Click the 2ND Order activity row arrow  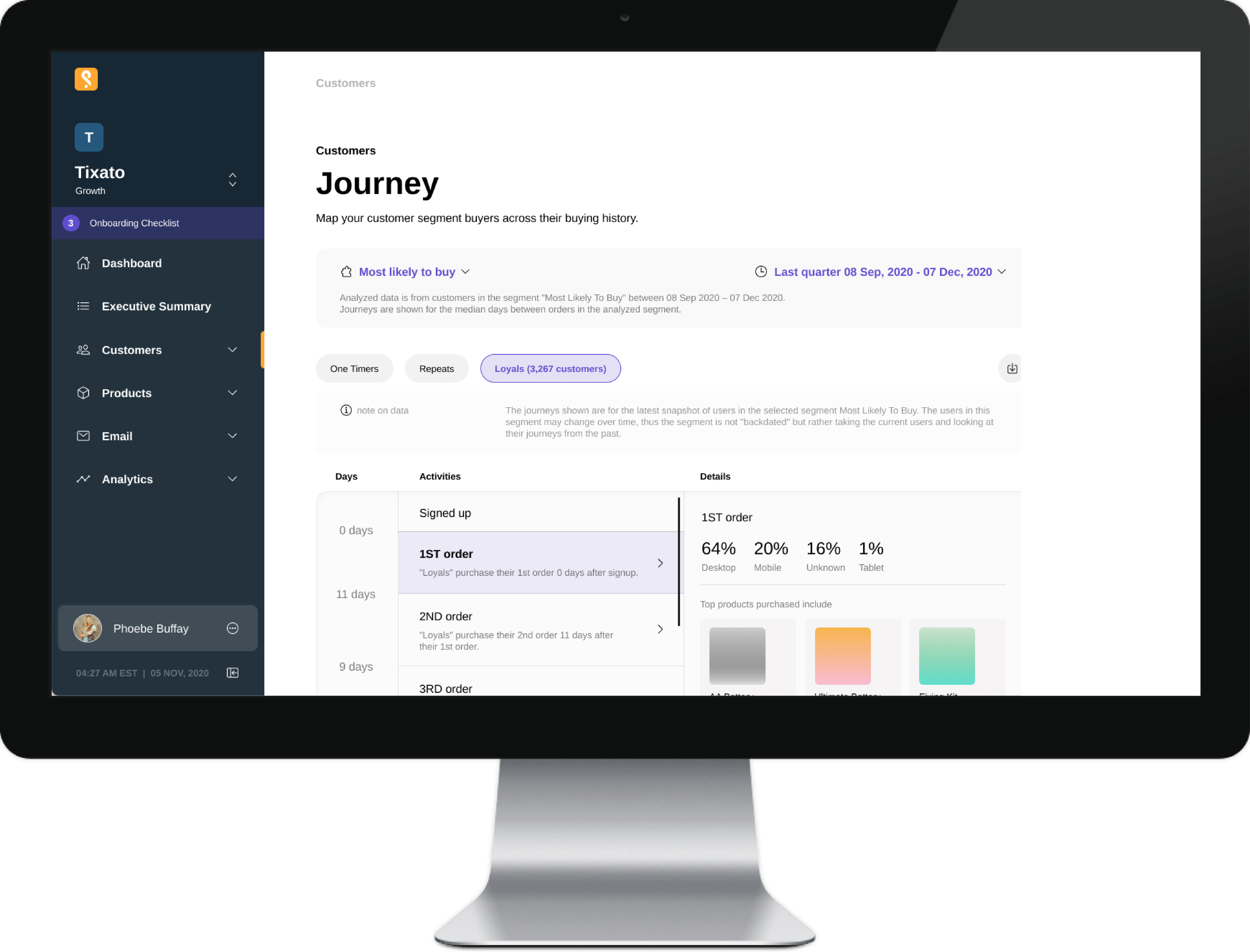[x=660, y=630]
